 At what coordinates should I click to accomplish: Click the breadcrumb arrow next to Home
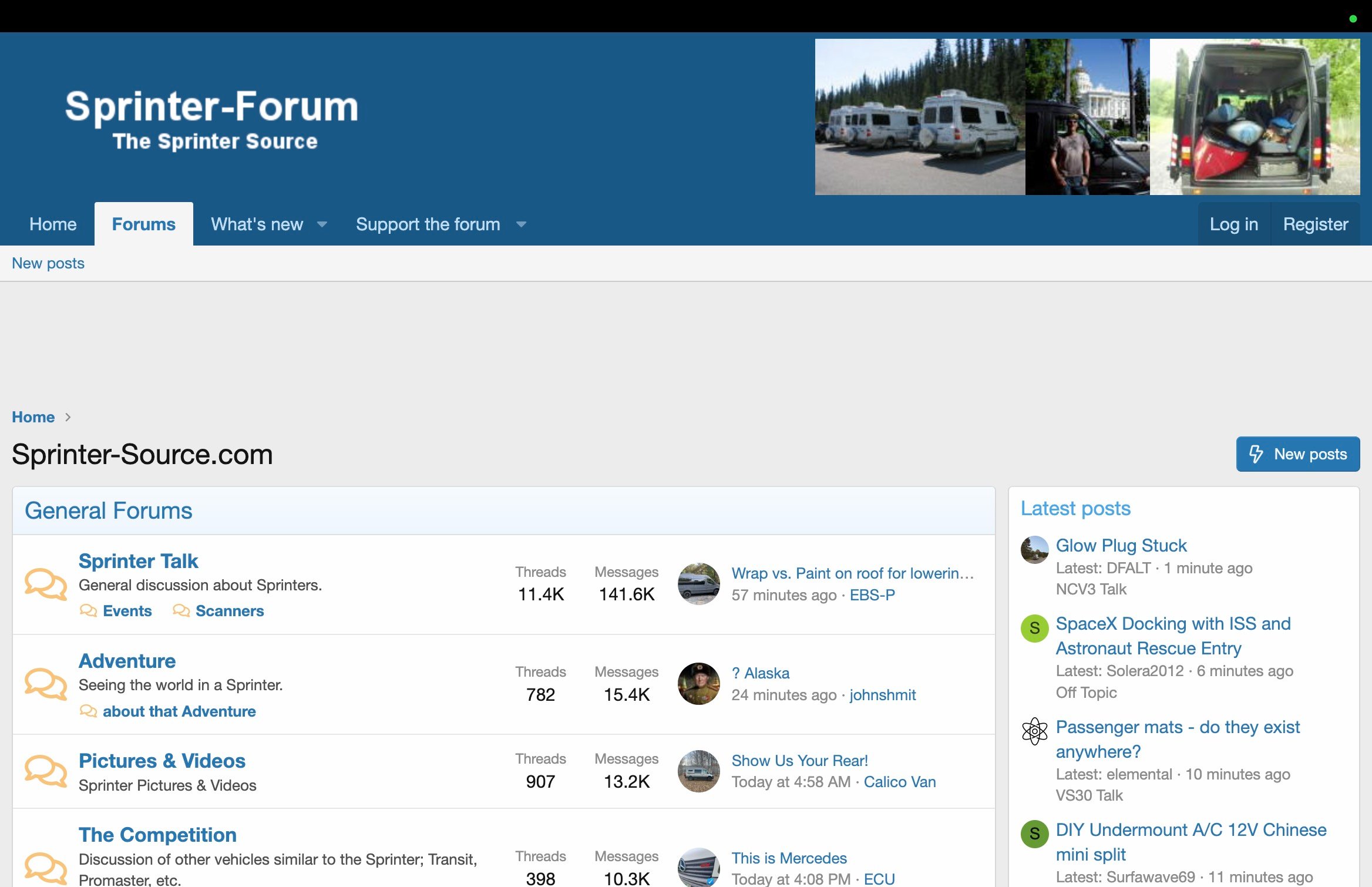[68, 417]
